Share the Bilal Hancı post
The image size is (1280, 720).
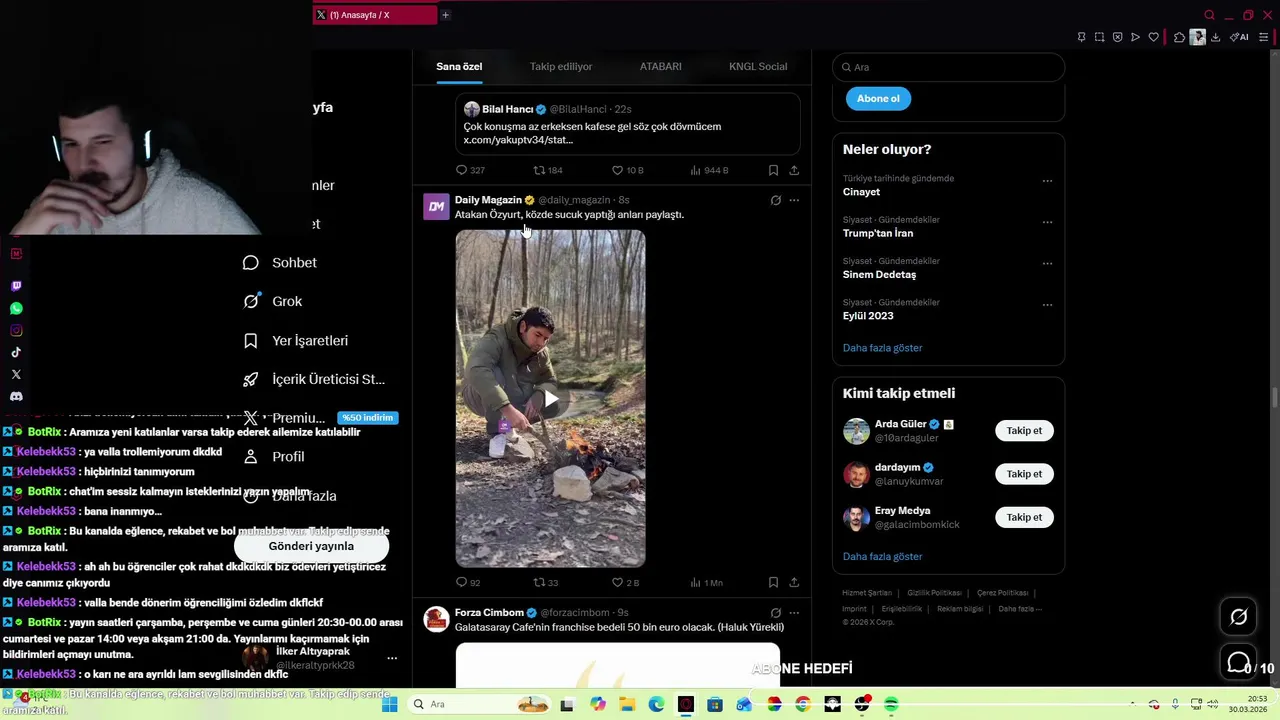(x=794, y=170)
